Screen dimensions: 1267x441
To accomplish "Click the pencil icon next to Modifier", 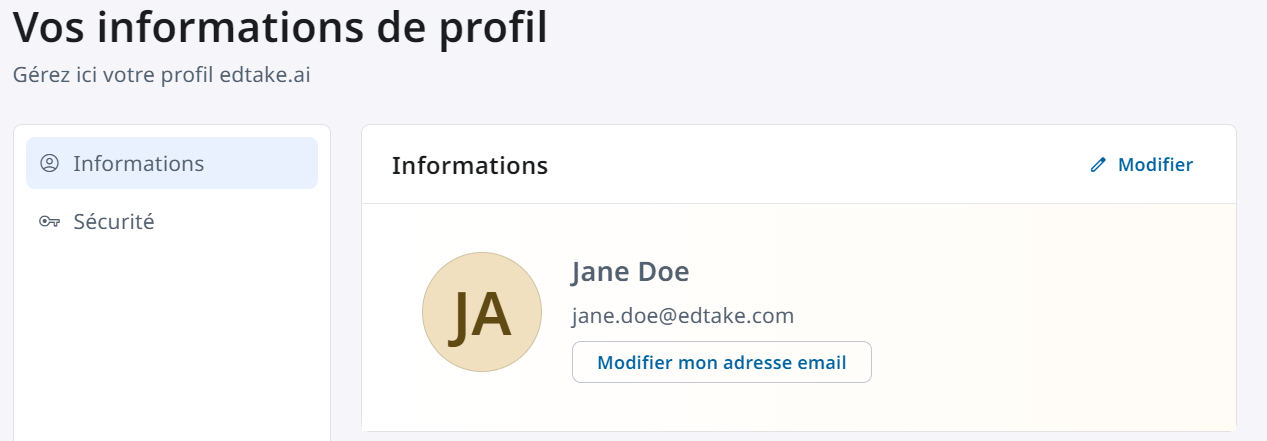I will point(1098,165).
